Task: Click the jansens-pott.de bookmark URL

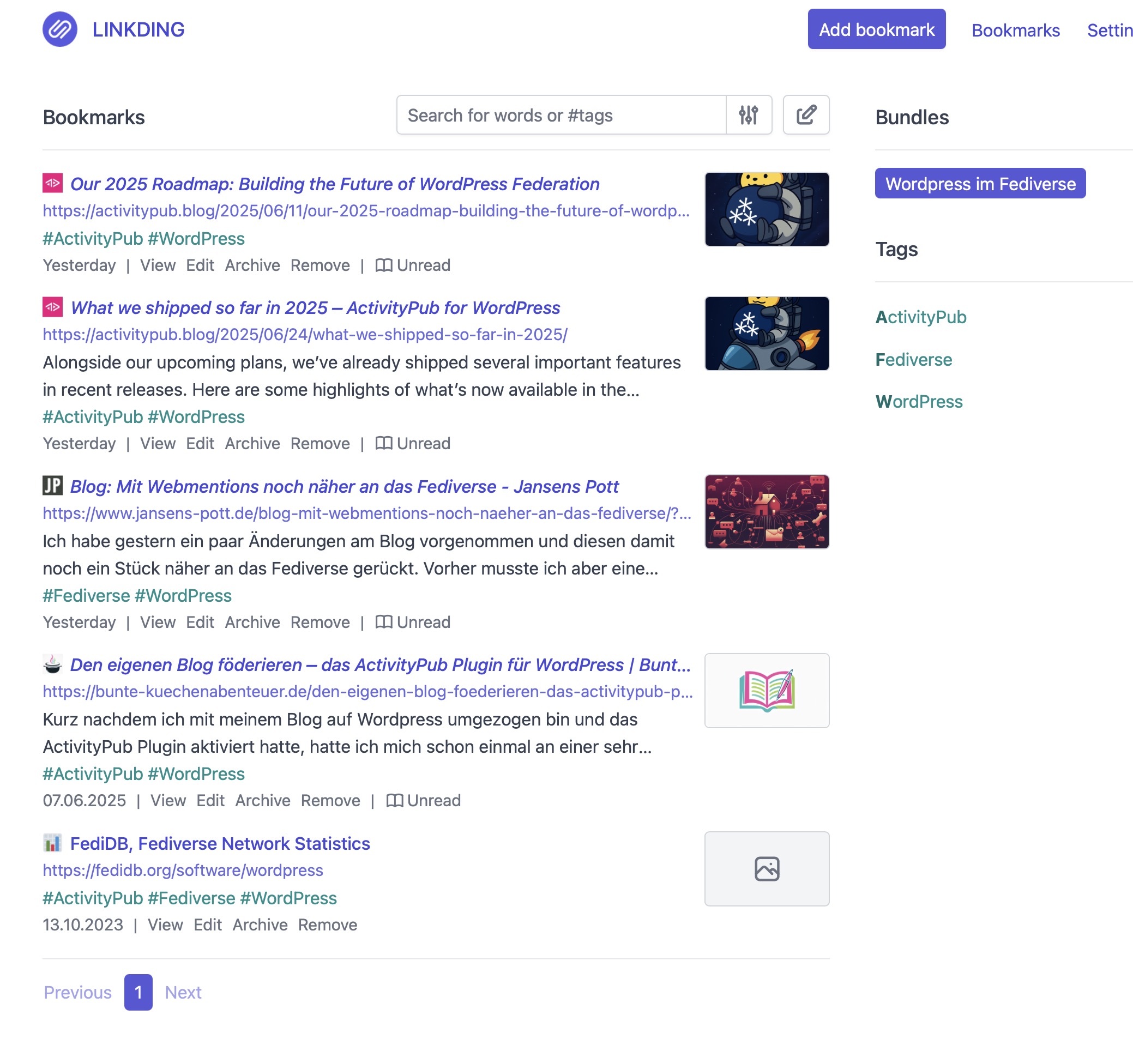Action: [x=367, y=513]
